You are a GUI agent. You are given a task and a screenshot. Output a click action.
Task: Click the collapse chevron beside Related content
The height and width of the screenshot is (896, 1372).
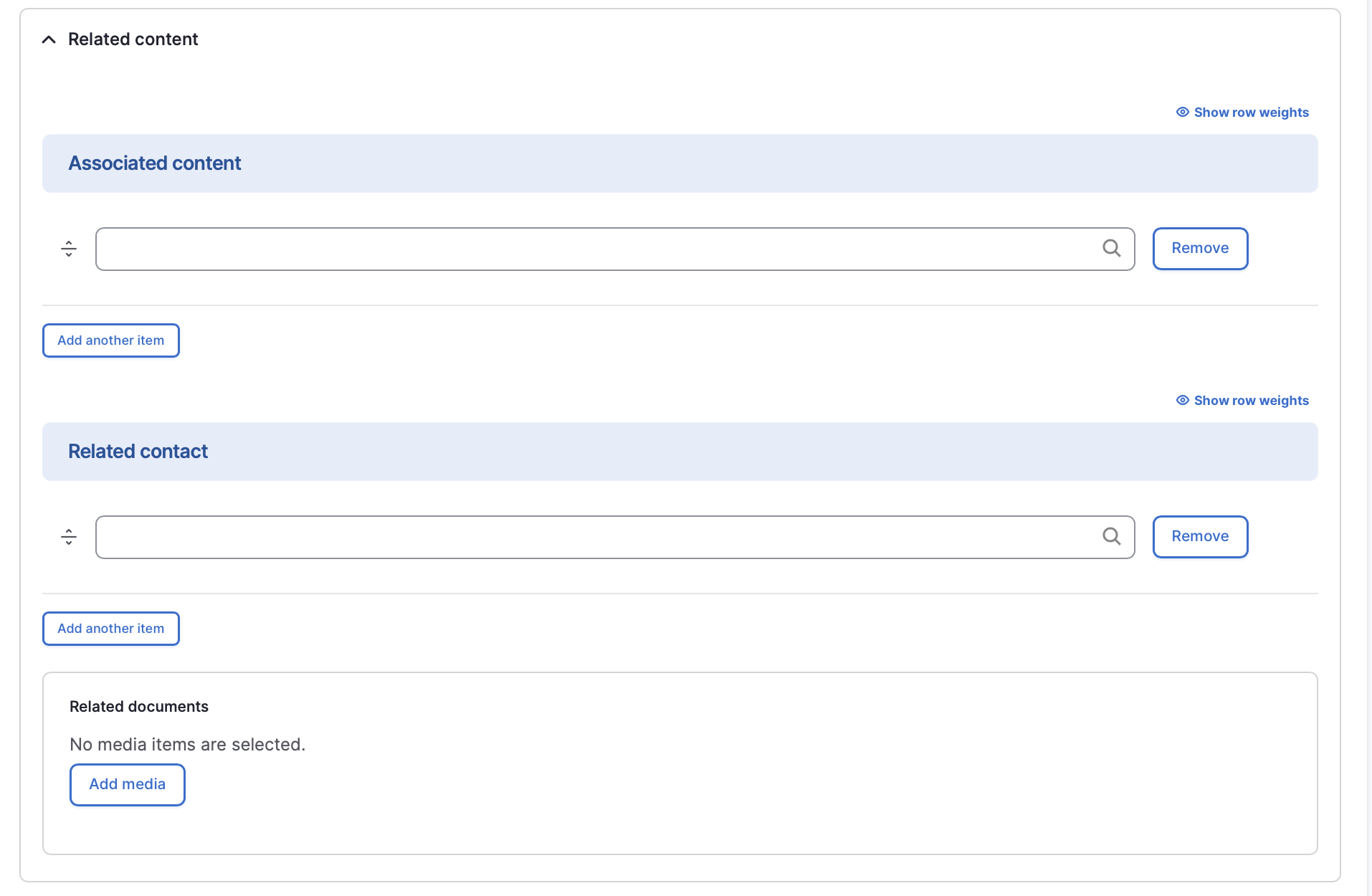(x=48, y=39)
